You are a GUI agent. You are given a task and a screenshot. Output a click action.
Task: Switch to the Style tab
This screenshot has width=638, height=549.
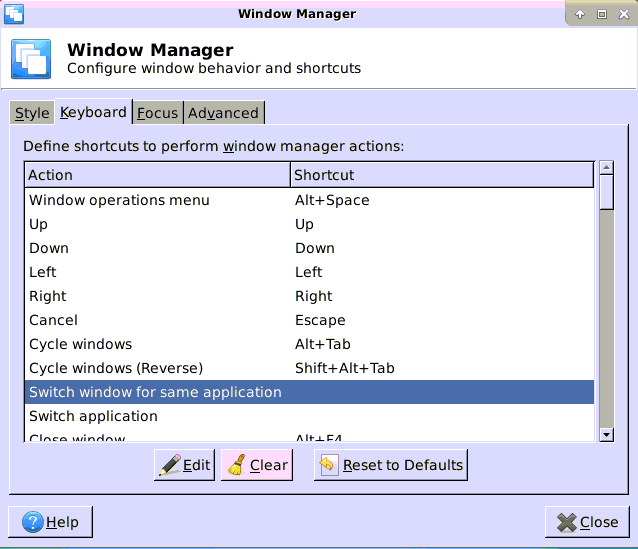click(x=32, y=113)
